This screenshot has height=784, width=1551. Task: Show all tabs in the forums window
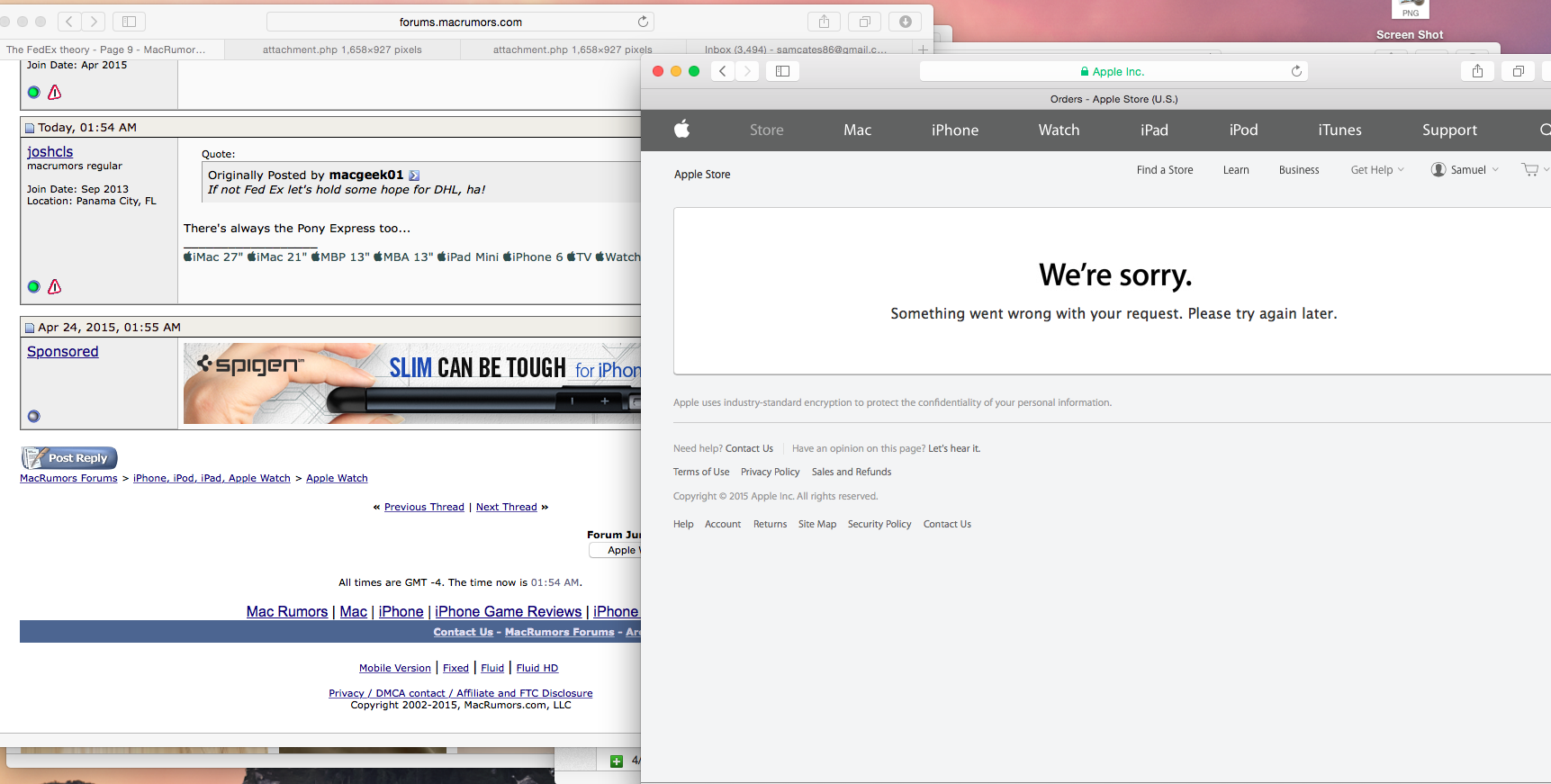tap(865, 22)
